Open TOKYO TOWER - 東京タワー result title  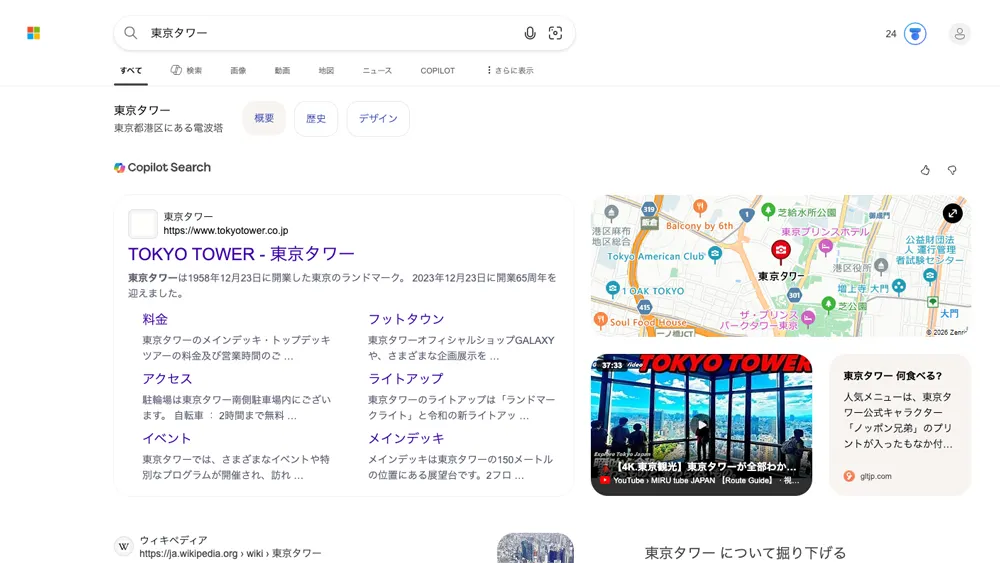241,254
